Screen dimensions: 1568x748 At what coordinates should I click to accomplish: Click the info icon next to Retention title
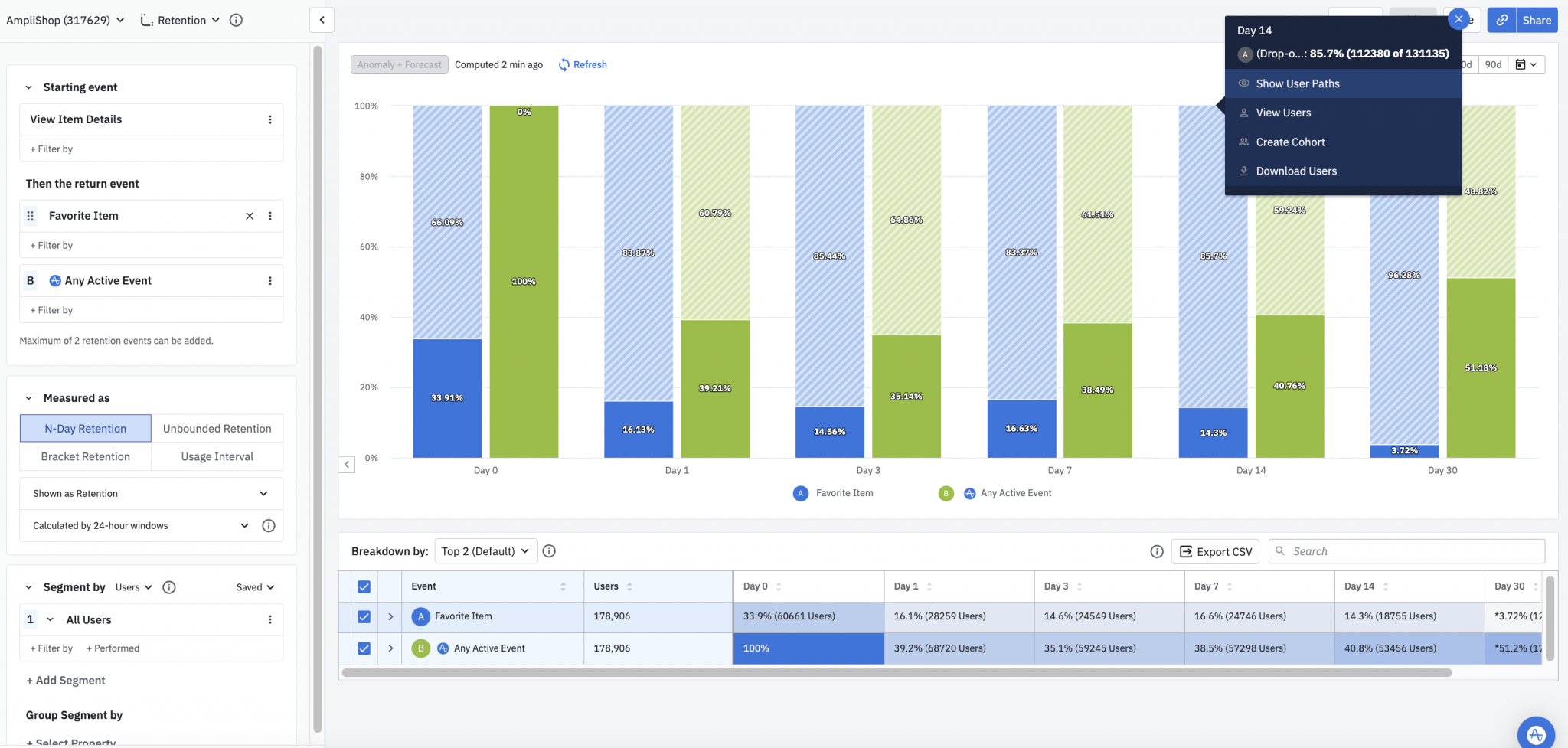point(235,20)
